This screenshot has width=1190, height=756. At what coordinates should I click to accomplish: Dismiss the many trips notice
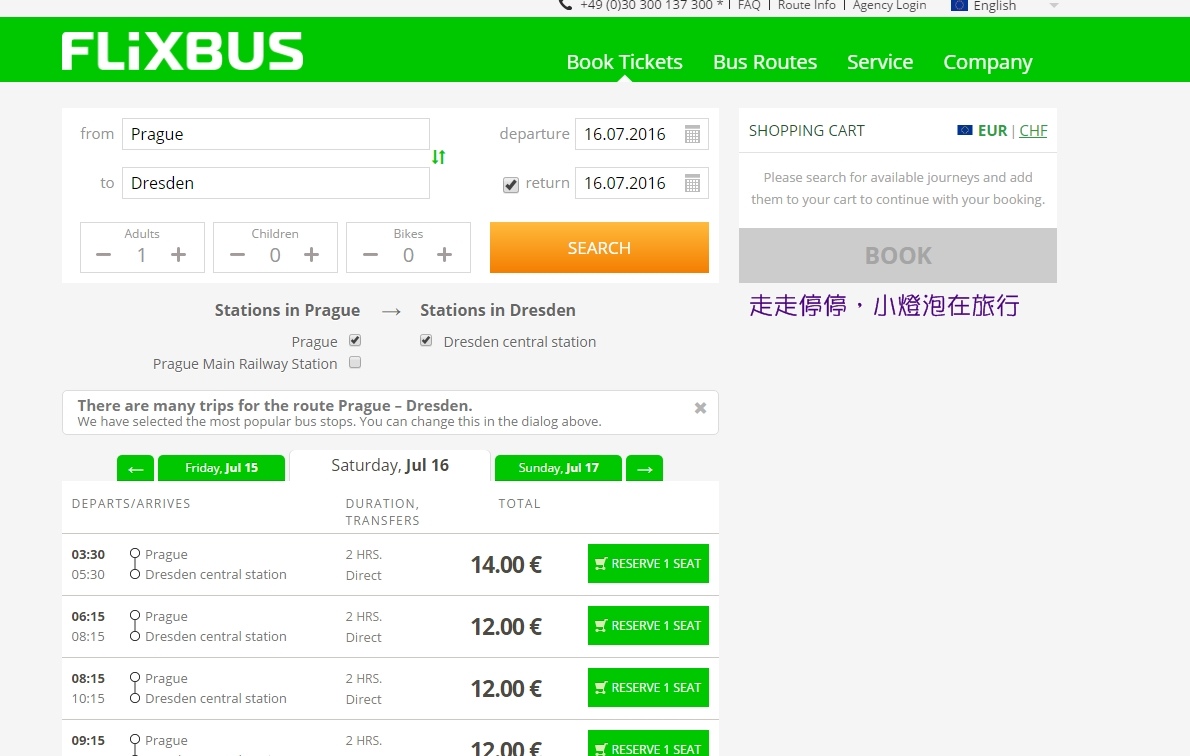point(700,408)
